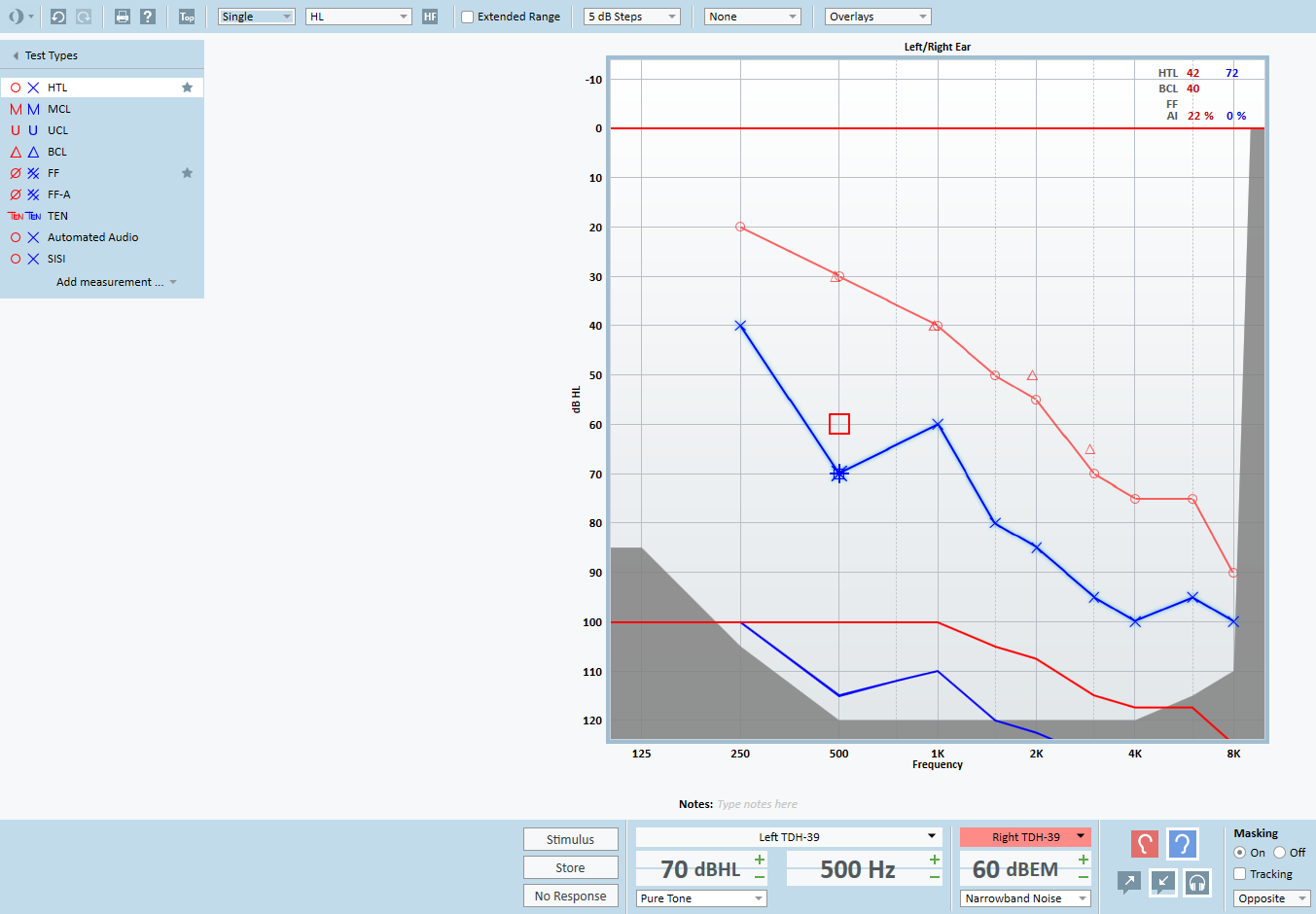Viewport: 1316px width, 914px height.
Task: Click the talk forward speech bubble icon
Action: (1128, 882)
